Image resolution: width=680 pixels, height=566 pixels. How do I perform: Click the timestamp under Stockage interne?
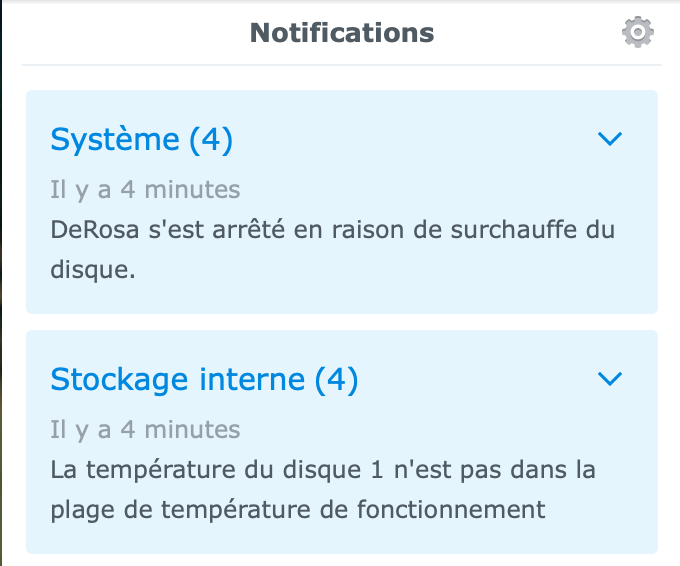pos(145,429)
